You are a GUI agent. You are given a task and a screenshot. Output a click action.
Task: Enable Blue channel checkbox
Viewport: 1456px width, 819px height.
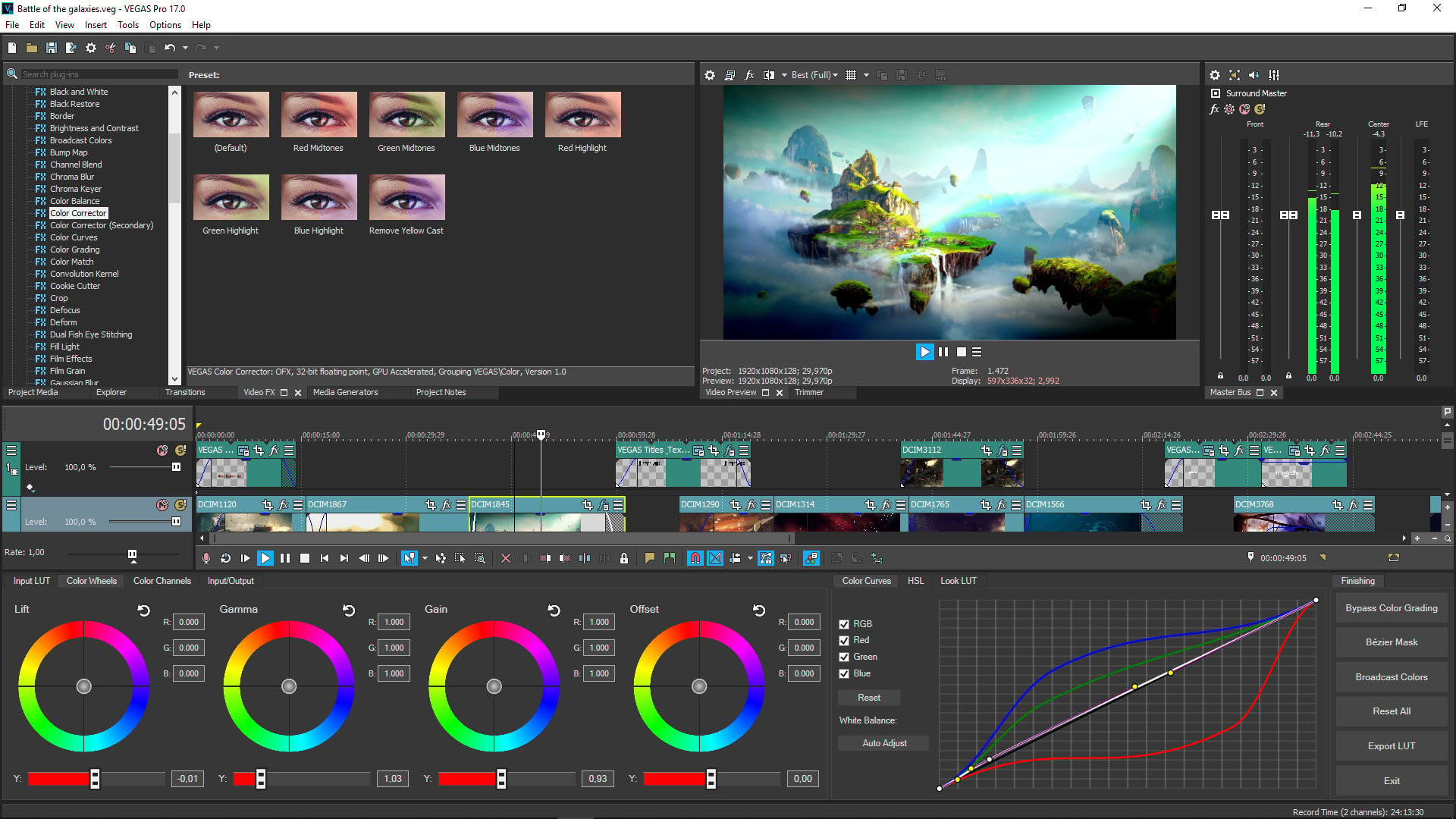[x=843, y=673]
